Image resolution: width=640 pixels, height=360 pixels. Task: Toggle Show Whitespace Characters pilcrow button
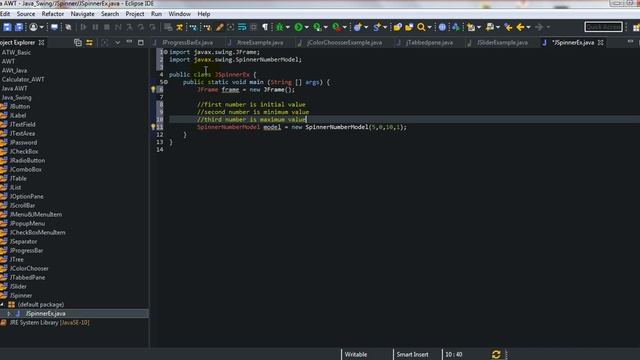[x=265, y=27]
